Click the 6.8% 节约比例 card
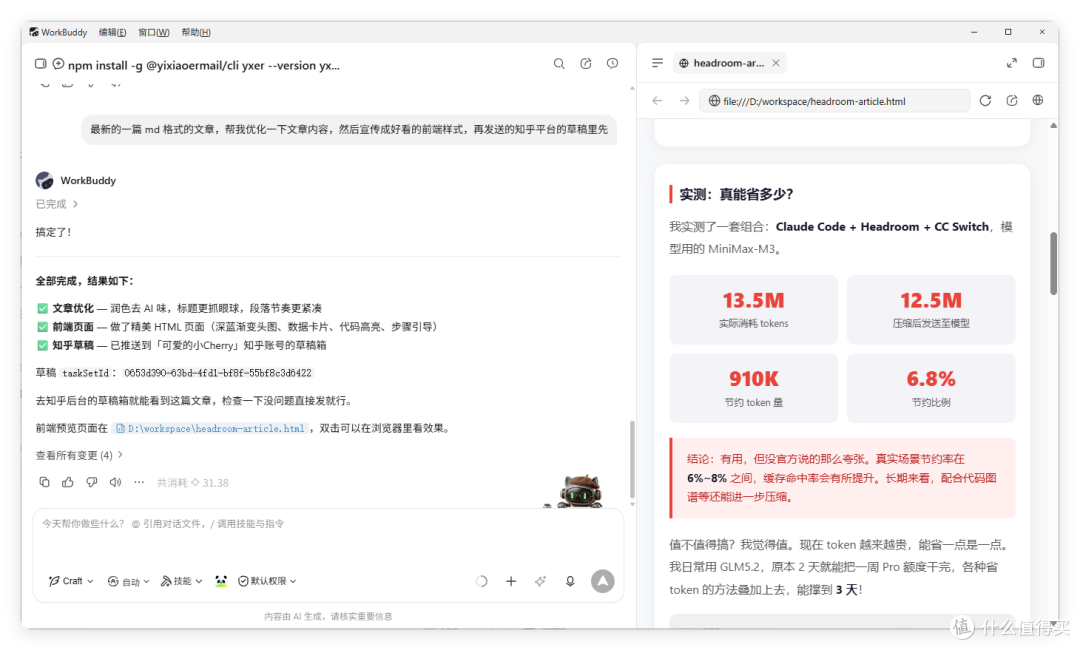 point(931,388)
